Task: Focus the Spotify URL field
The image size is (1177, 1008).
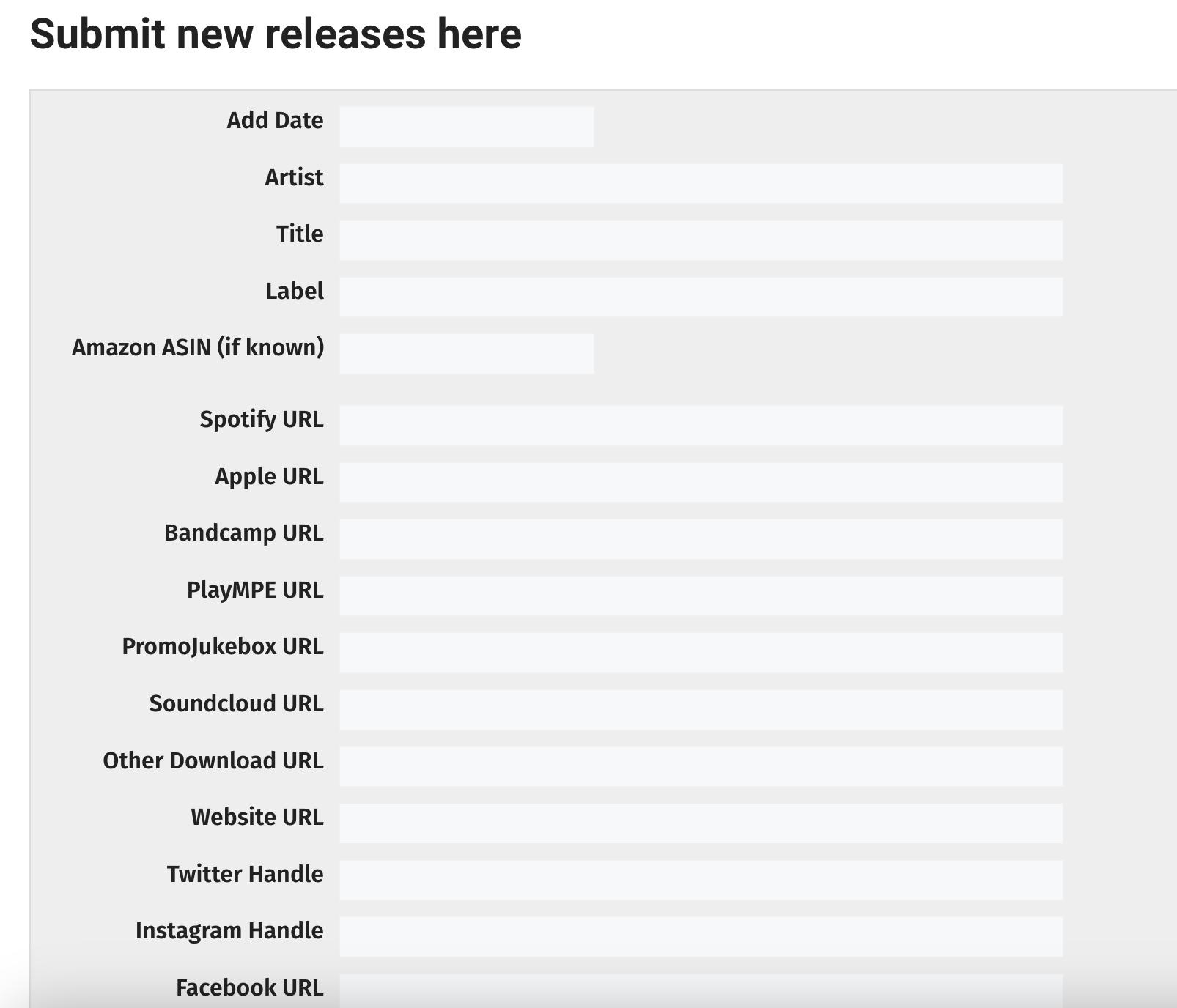Action: [x=701, y=426]
